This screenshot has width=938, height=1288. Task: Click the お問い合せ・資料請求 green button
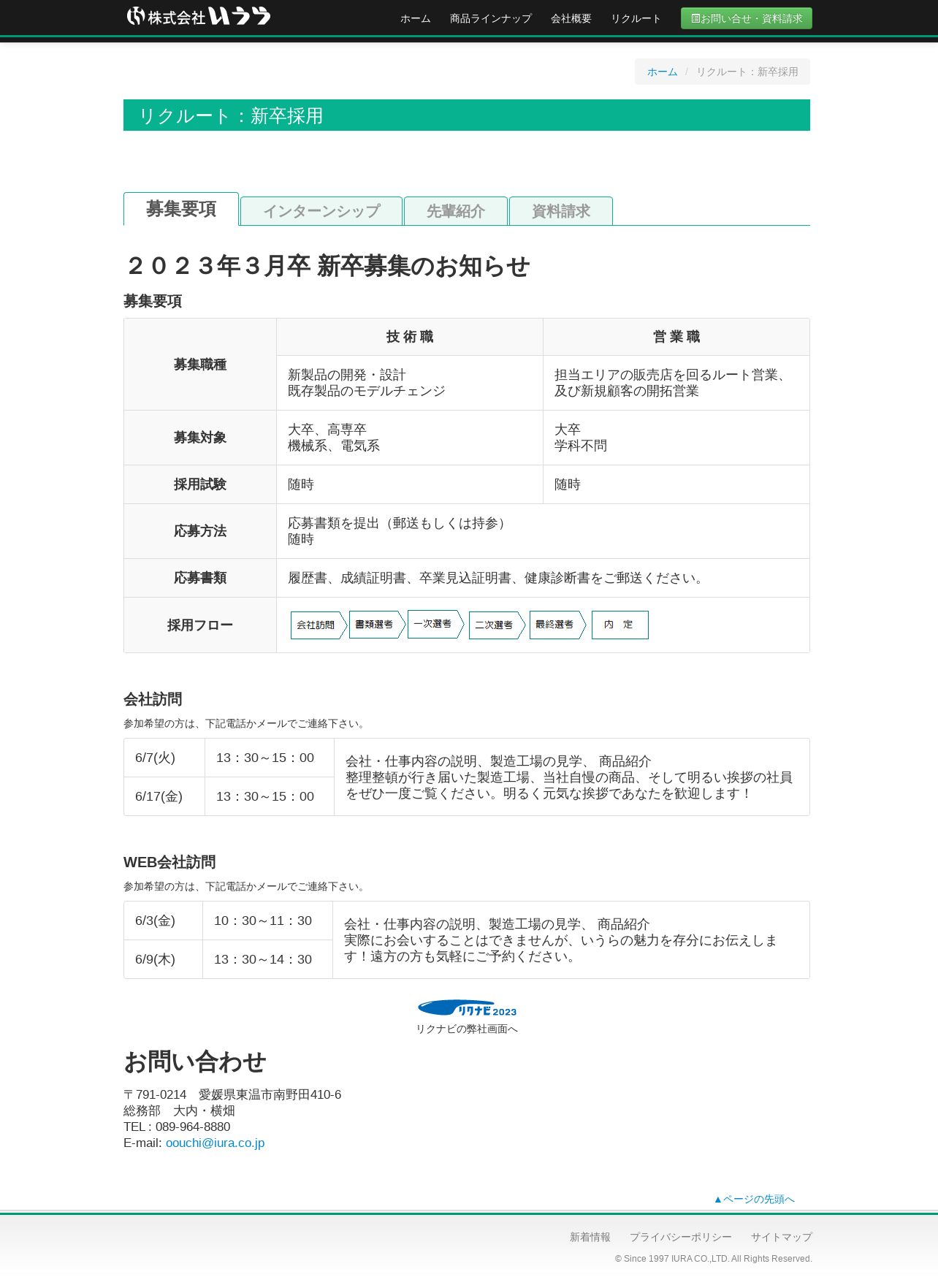pos(746,18)
